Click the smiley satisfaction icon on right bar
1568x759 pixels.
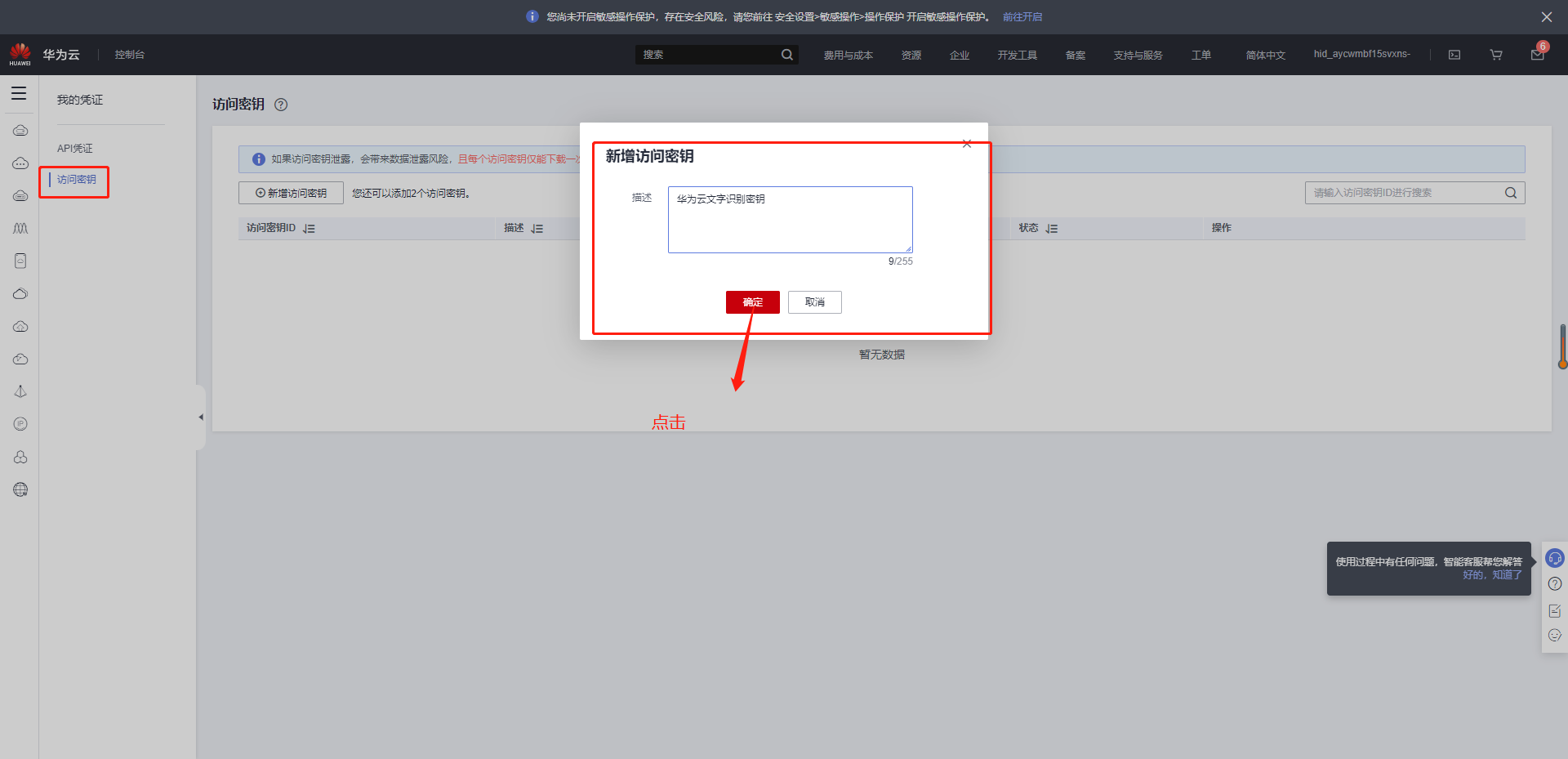1555,635
